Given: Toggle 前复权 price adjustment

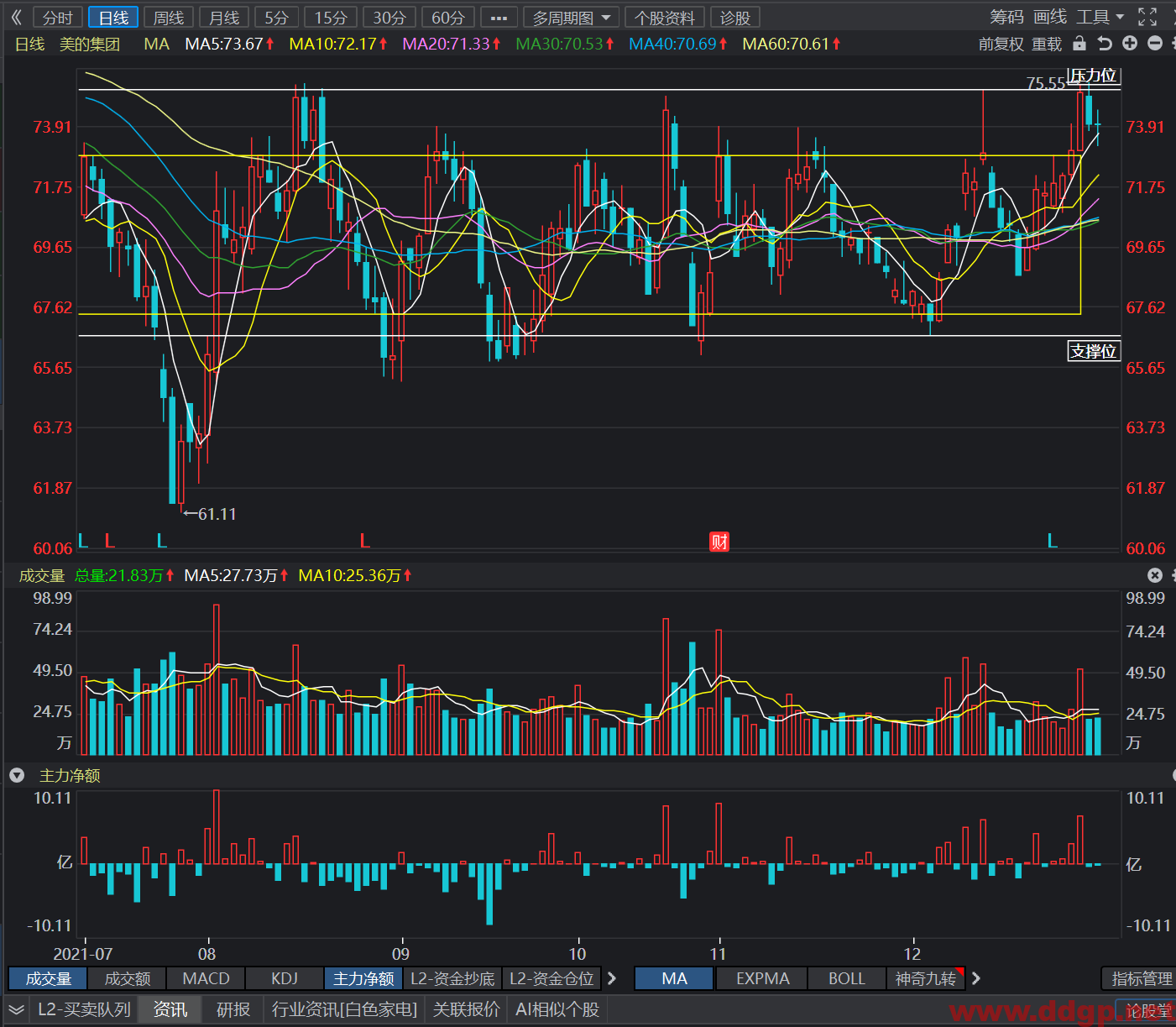Looking at the screenshot, I should (996, 44).
